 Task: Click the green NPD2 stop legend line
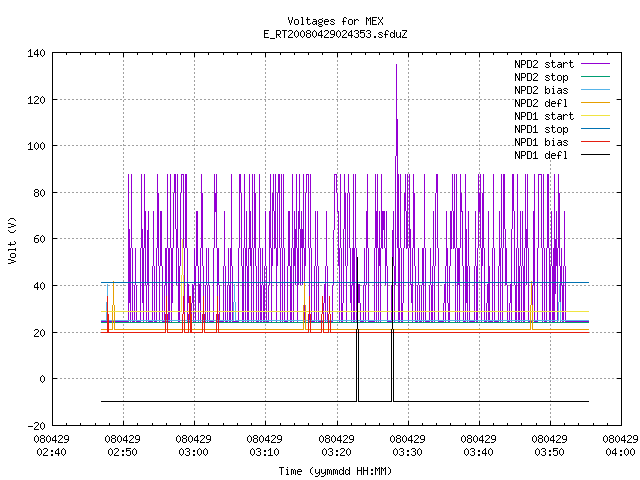(x=595, y=77)
